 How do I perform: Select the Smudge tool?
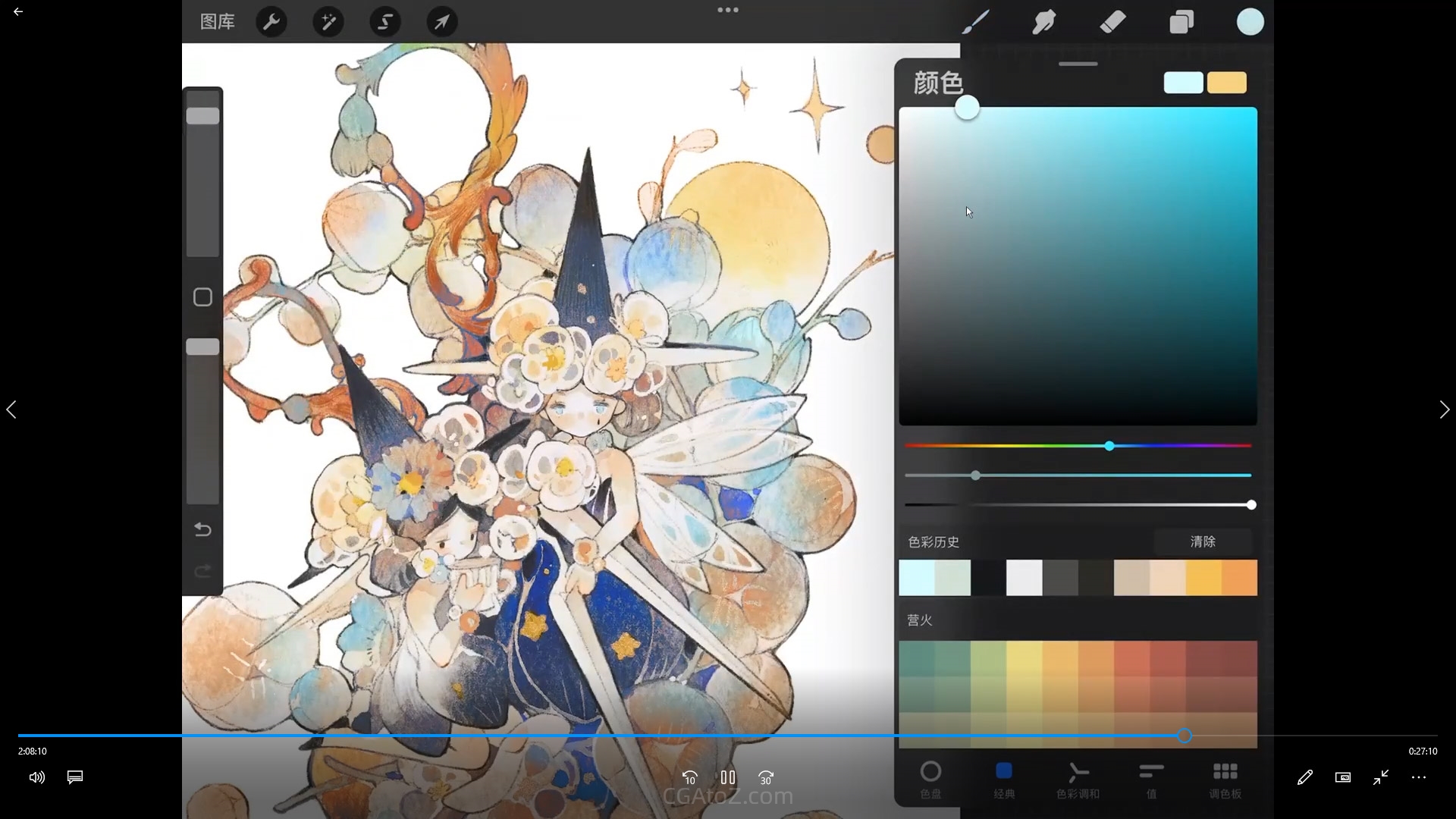click(1043, 22)
